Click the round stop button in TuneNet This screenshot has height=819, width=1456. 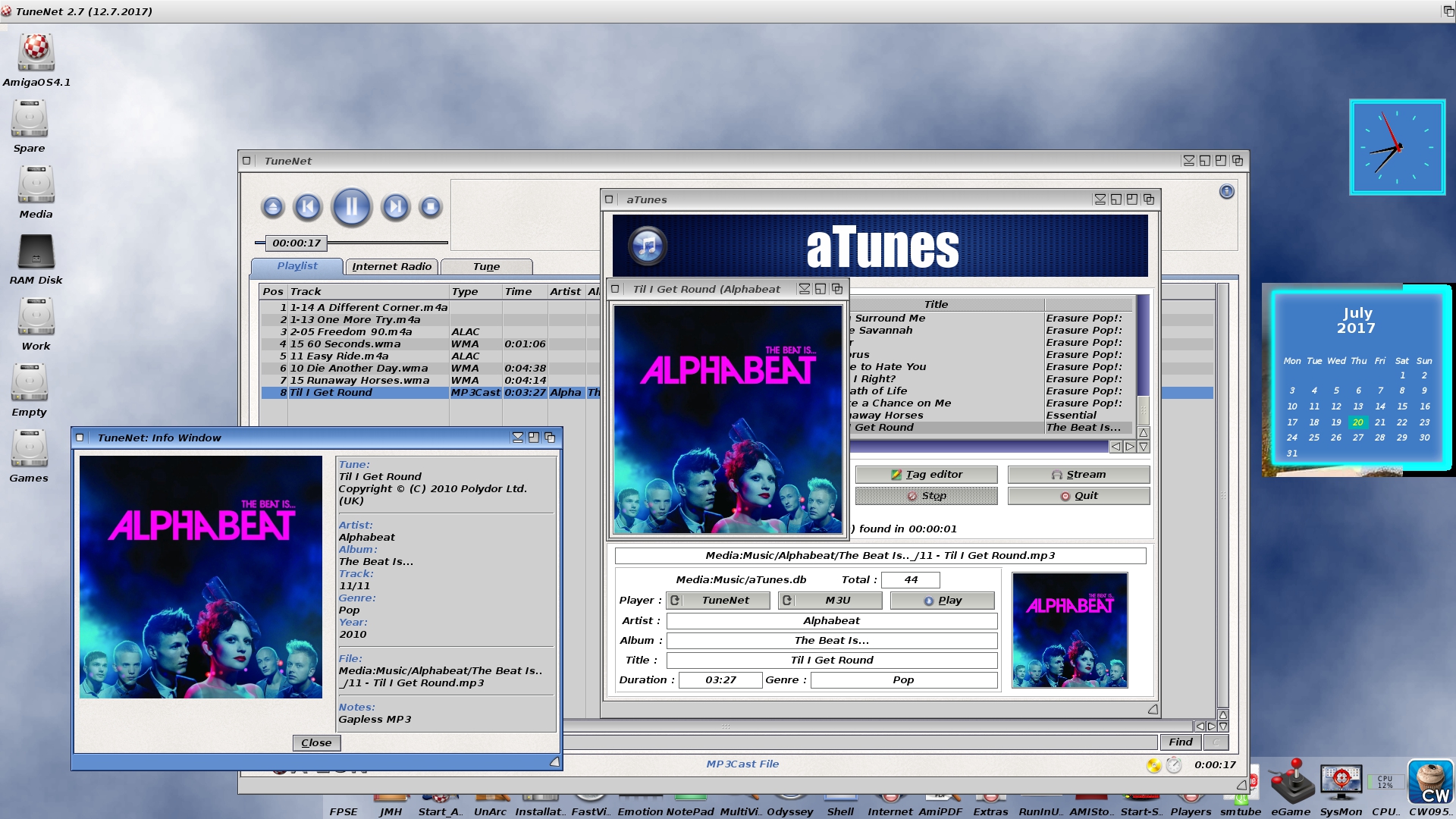(x=431, y=207)
